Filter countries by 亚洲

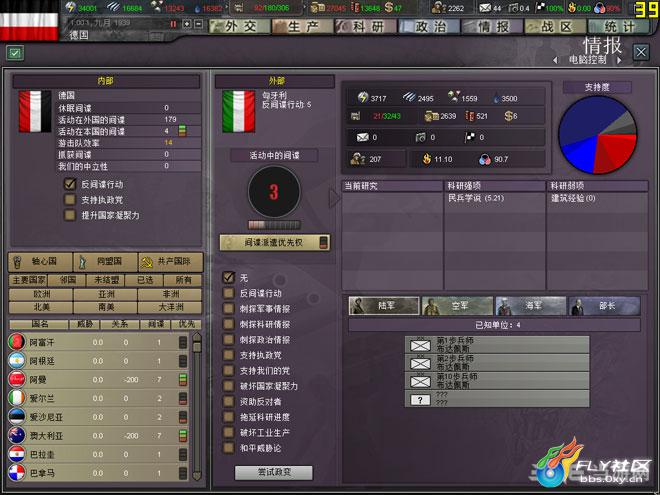tap(106, 294)
